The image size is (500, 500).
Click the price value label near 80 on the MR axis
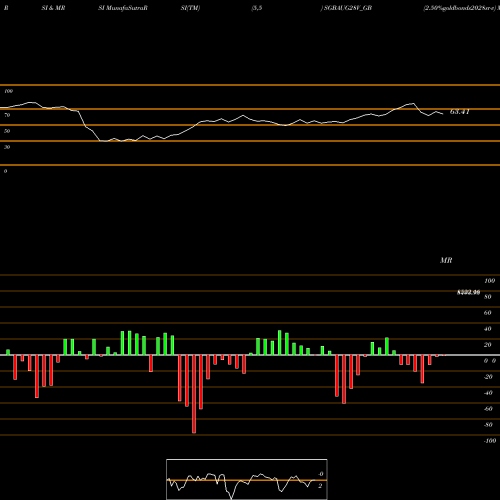(468, 292)
